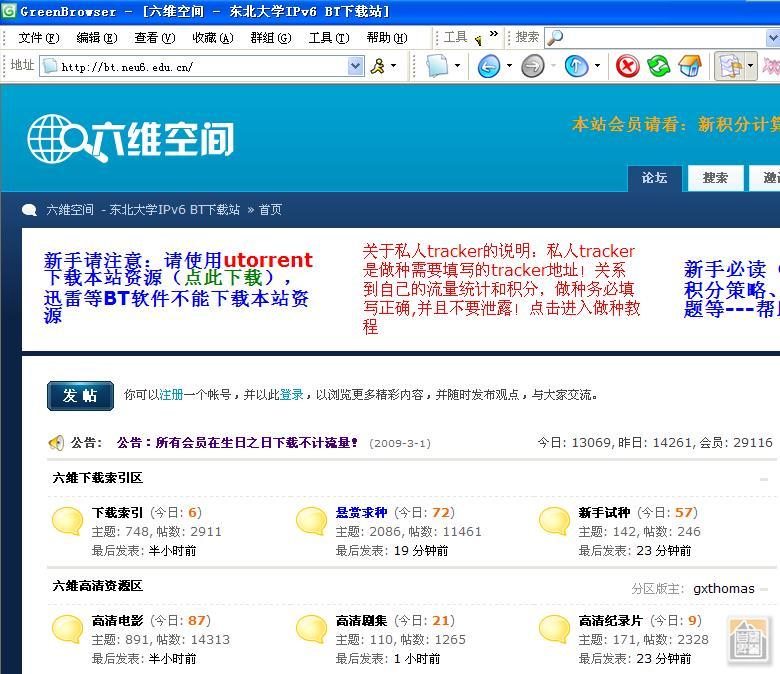This screenshot has height=674, width=780.
Task: Click the Go (running man) icon
Action: click(378, 66)
